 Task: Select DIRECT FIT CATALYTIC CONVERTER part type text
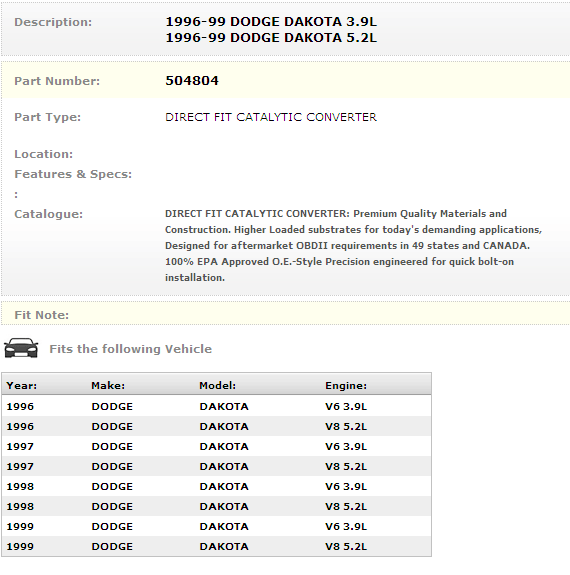(x=271, y=117)
